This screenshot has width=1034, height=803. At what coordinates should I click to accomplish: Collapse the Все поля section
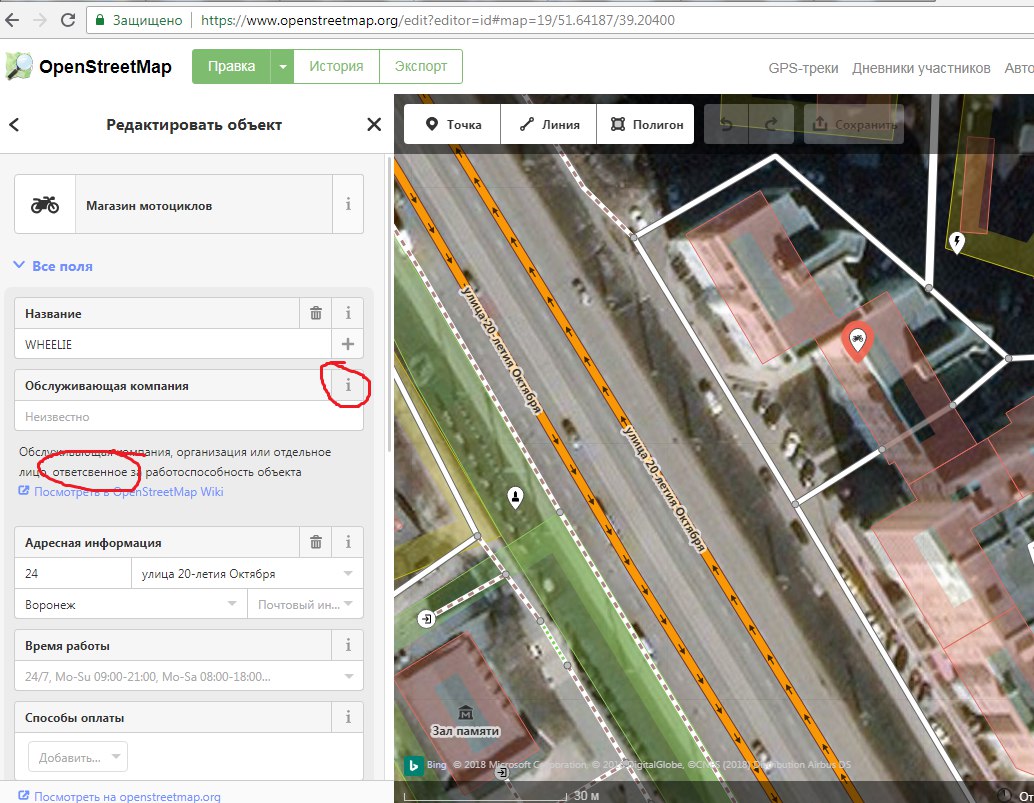click(53, 266)
